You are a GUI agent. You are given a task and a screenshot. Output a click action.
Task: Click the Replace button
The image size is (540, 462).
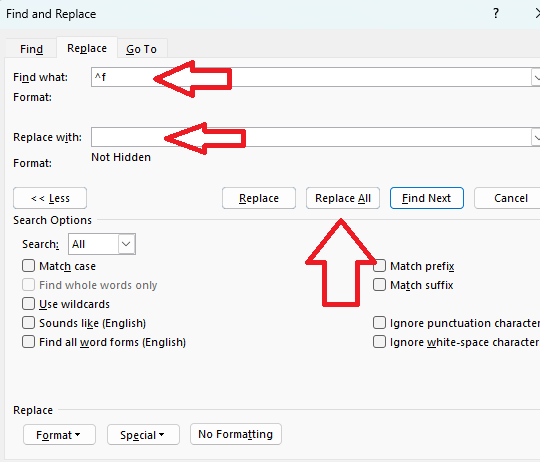(x=259, y=198)
